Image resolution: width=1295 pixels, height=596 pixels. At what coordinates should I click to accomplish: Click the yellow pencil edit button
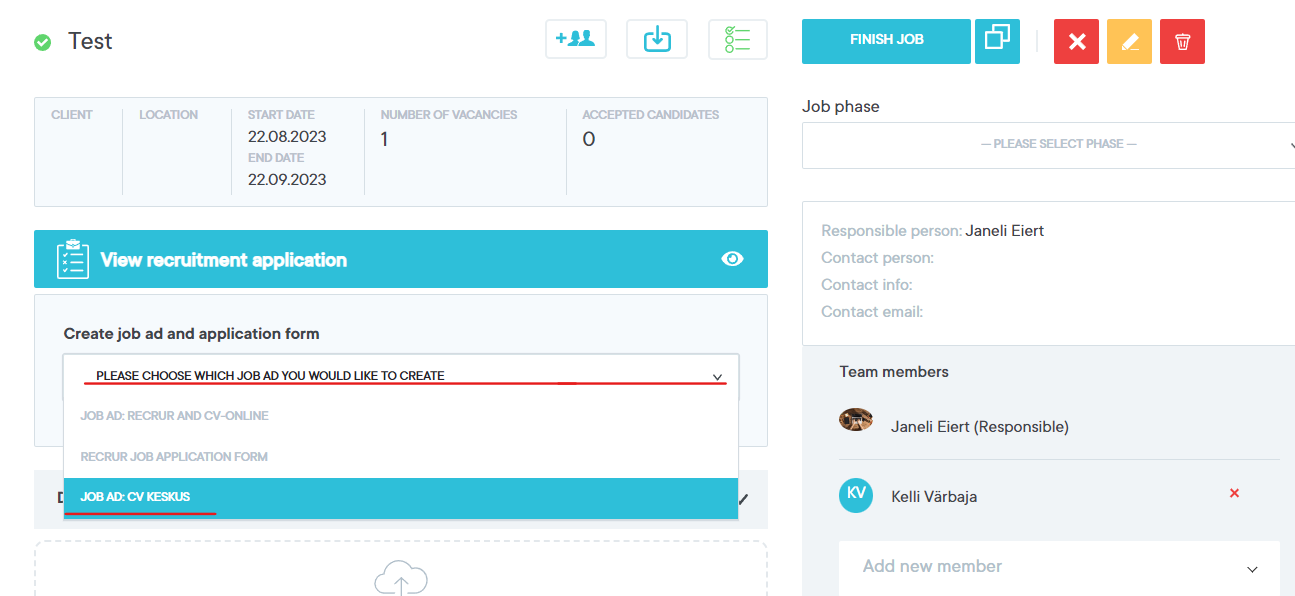(1129, 42)
